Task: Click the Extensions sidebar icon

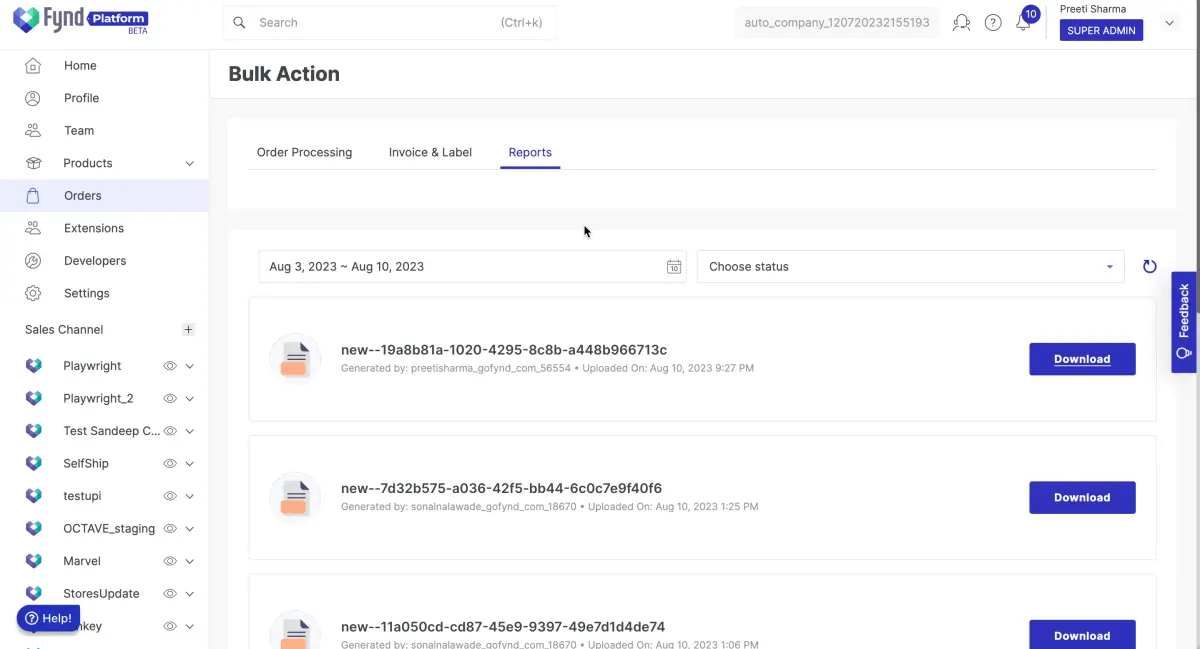Action: coord(33,228)
